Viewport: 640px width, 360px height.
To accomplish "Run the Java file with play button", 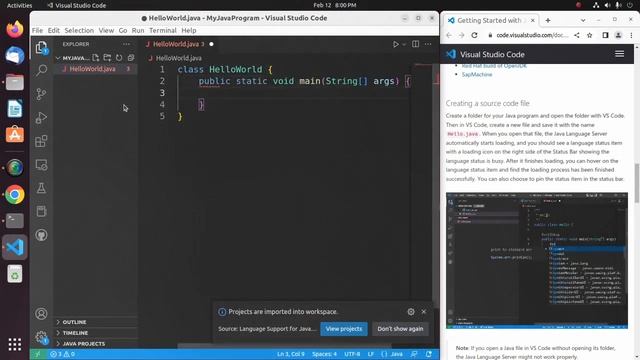I will (x=396, y=44).
